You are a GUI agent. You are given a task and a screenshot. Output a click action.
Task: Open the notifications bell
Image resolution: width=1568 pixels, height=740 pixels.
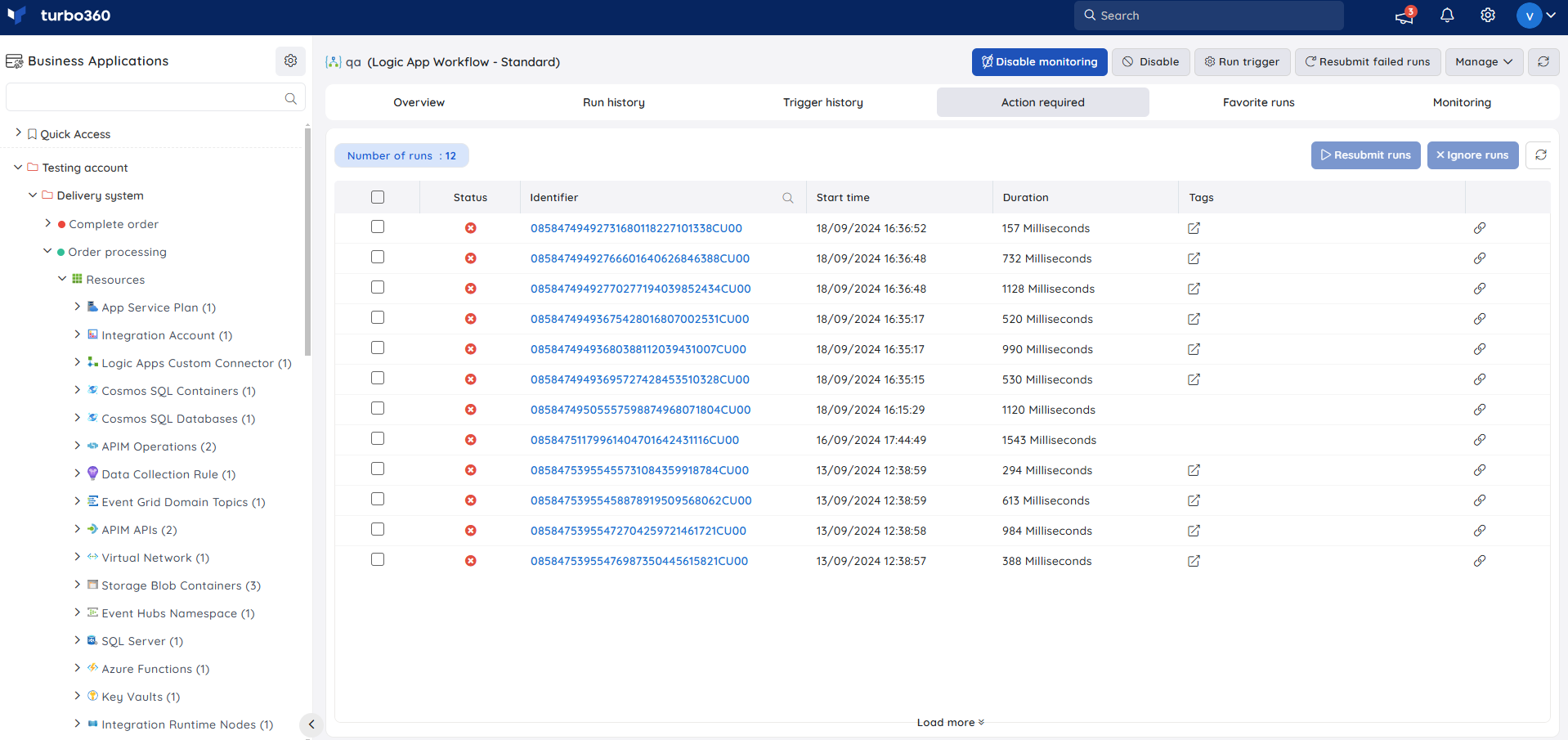coord(1447,16)
